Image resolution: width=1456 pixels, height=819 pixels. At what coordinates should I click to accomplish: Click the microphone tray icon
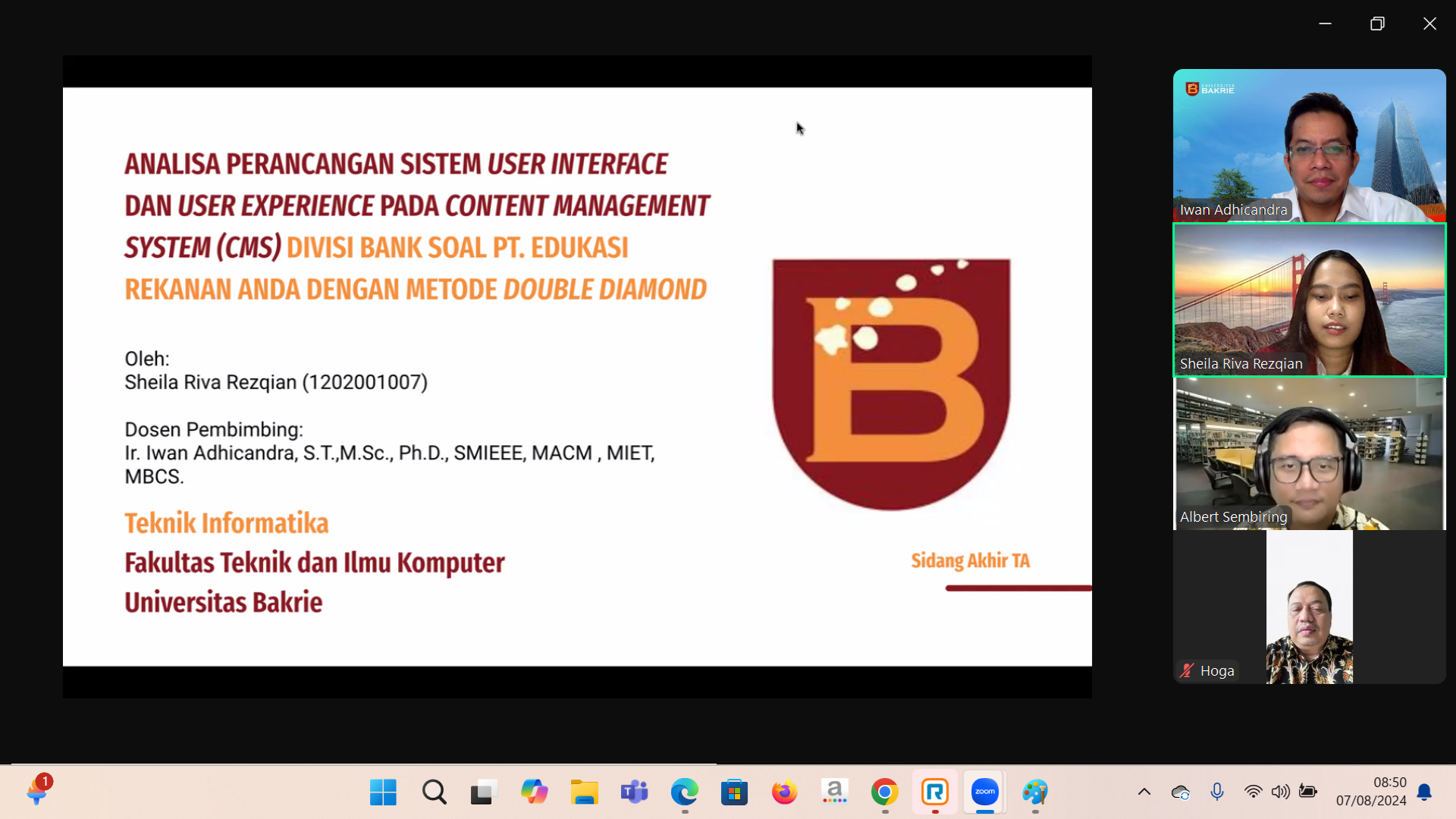coord(1217,792)
